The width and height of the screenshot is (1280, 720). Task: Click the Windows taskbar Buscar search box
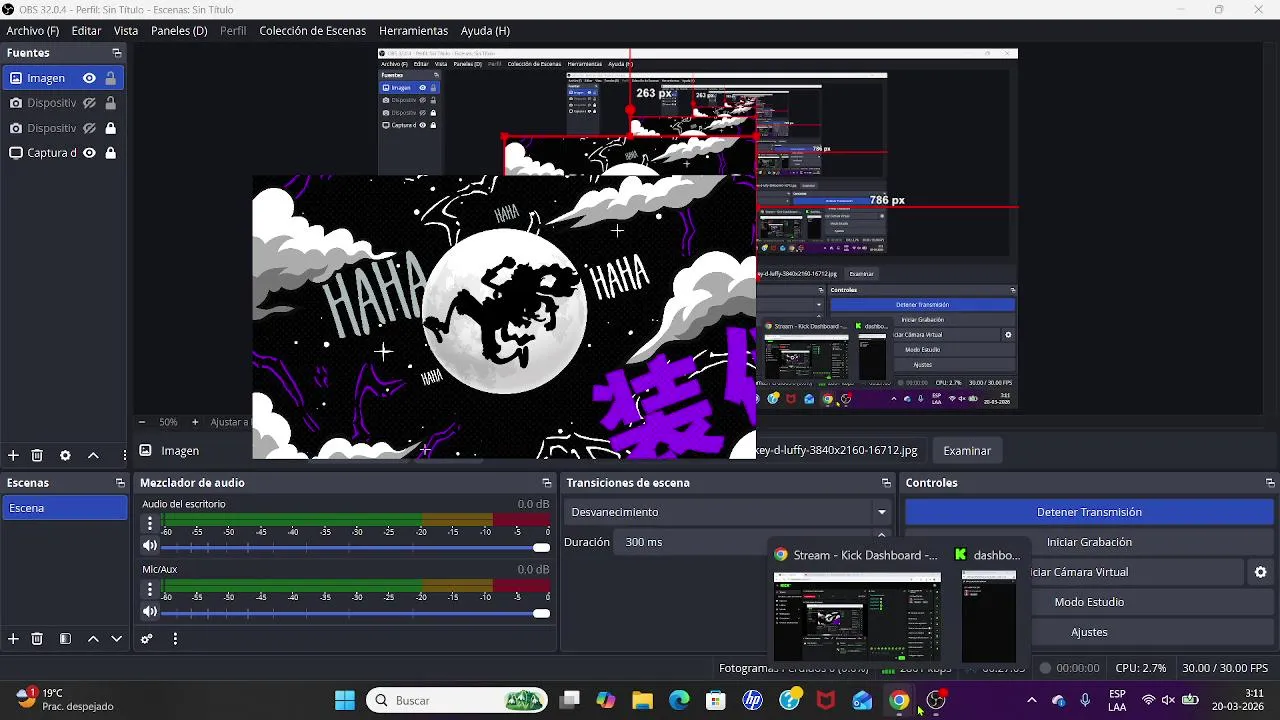click(x=458, y=700)
